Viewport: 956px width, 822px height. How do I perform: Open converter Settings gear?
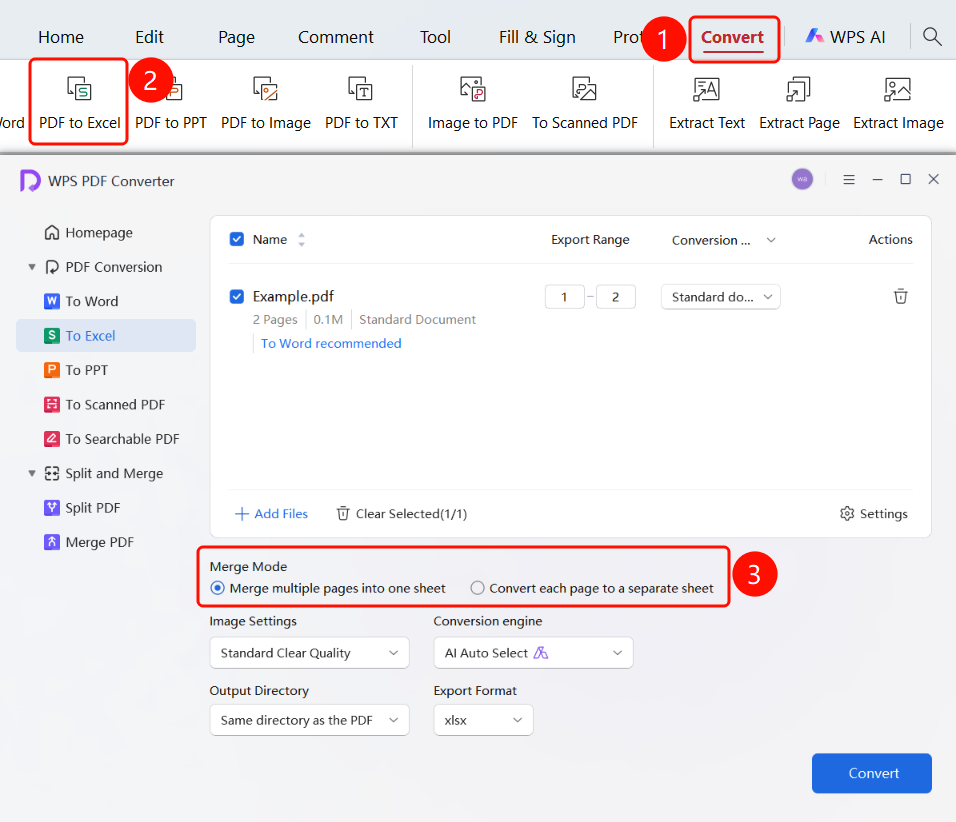pos(873,513)
